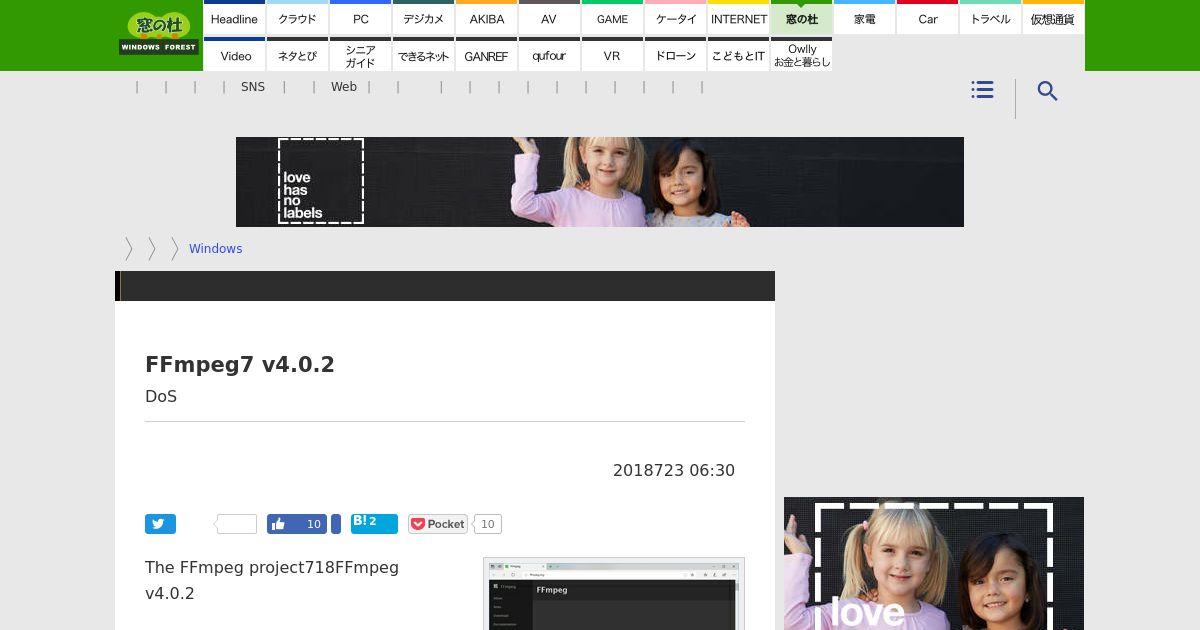Click the Pocket count bubble showing 10
1200x630 pixels.
pos(487,524)
